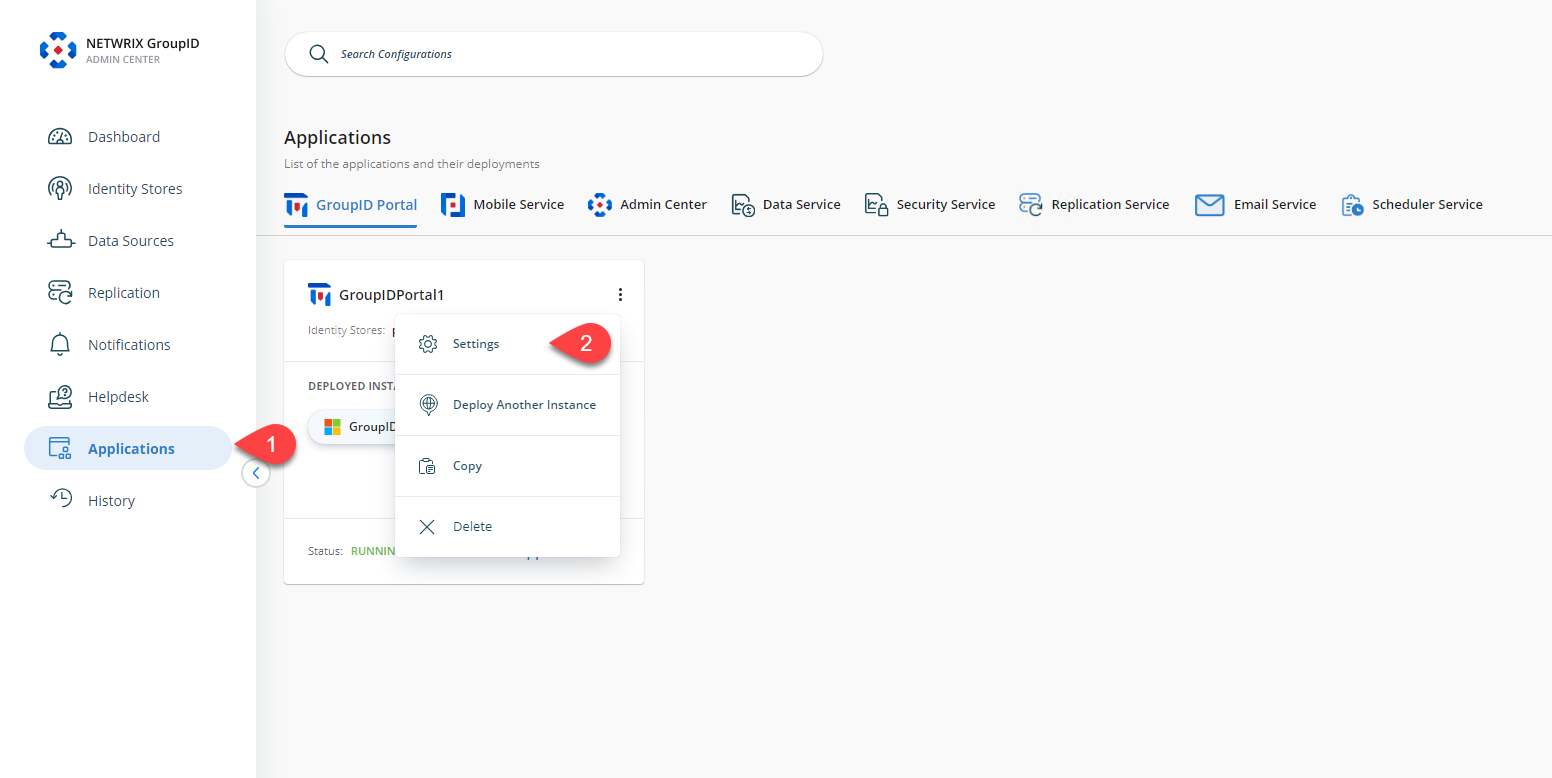Open the Identity Stores section
This screenshot has height=778, width=1552.
(137, 188)
